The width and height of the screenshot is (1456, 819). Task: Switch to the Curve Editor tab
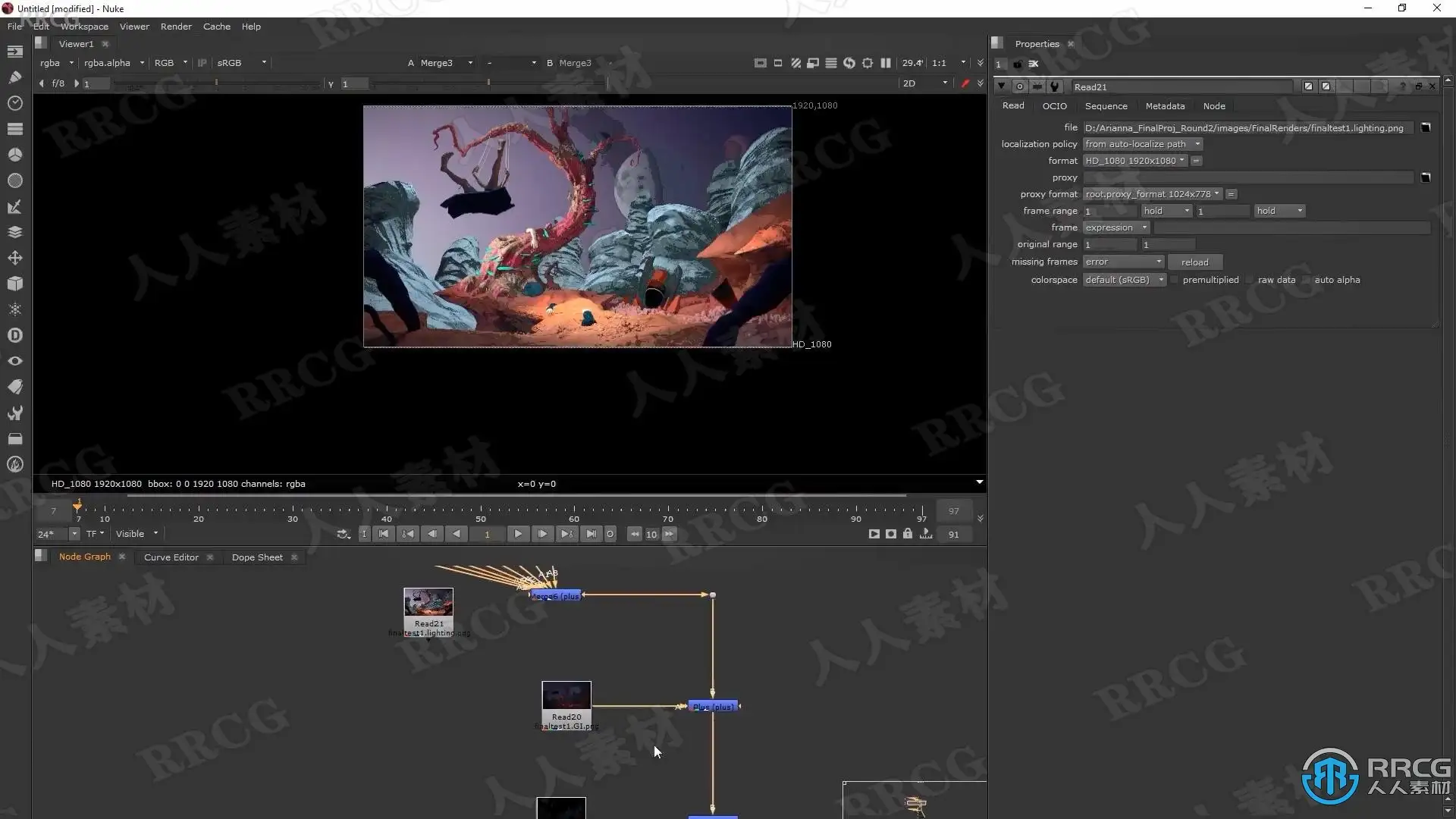171,557
